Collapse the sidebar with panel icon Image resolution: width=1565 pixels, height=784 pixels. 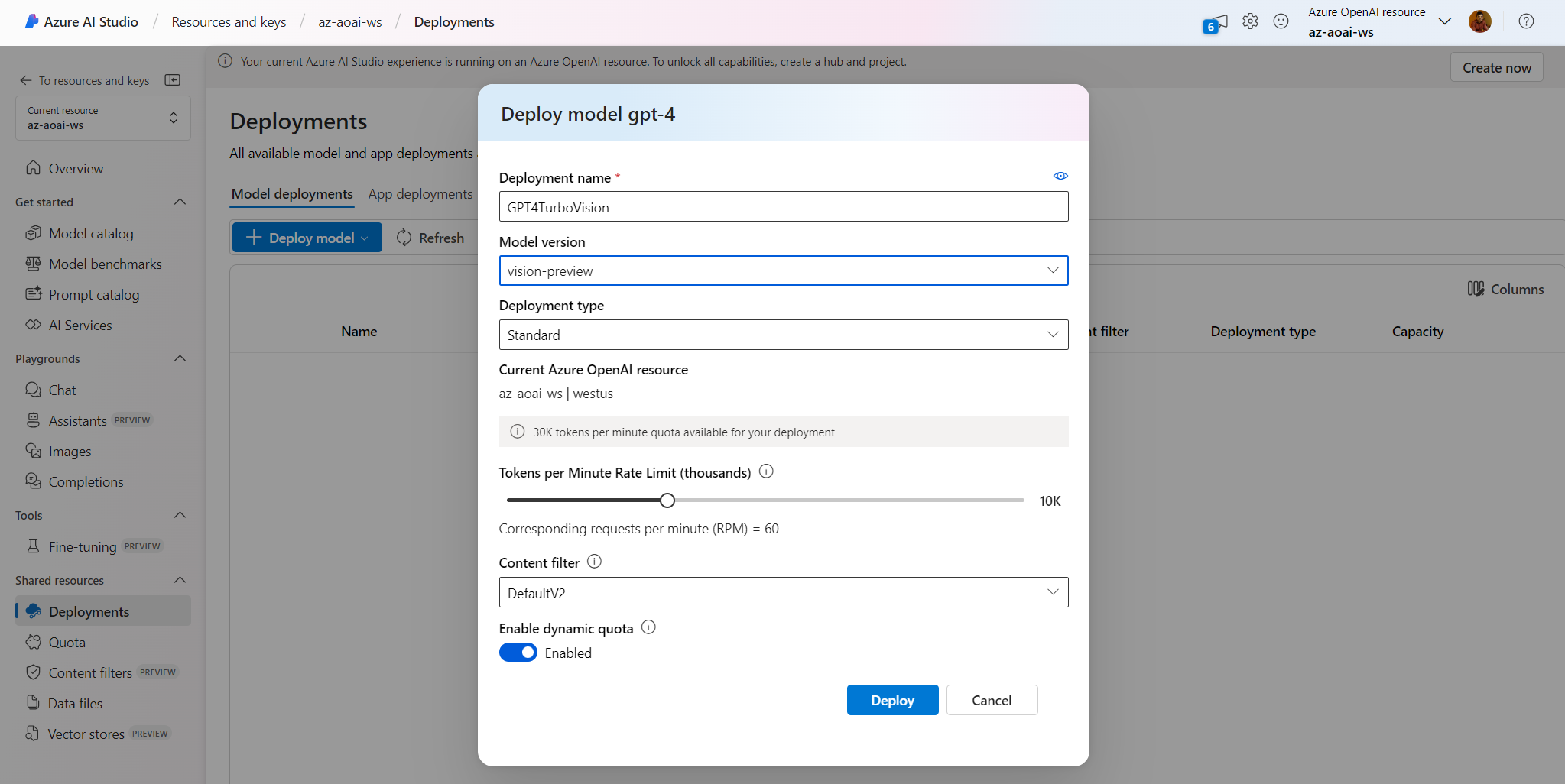[173, 80]
